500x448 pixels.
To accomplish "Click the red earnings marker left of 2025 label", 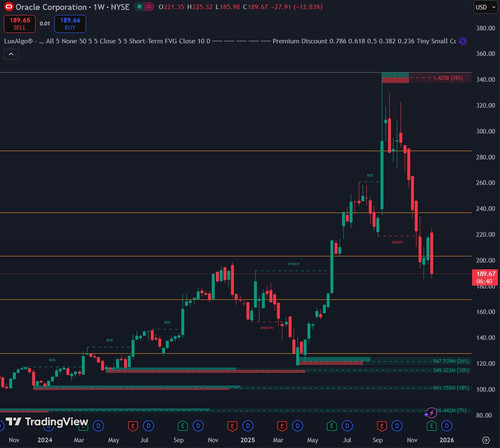I will (x=232, y=426).
